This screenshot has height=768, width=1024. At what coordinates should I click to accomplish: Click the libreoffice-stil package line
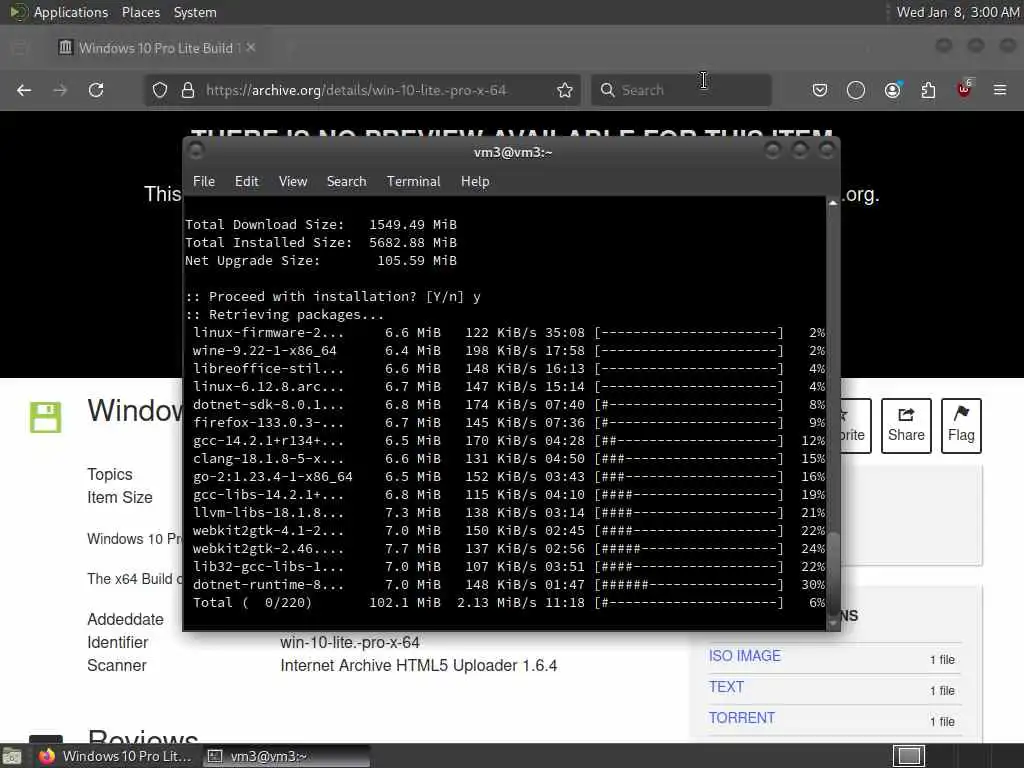[508, 368]
